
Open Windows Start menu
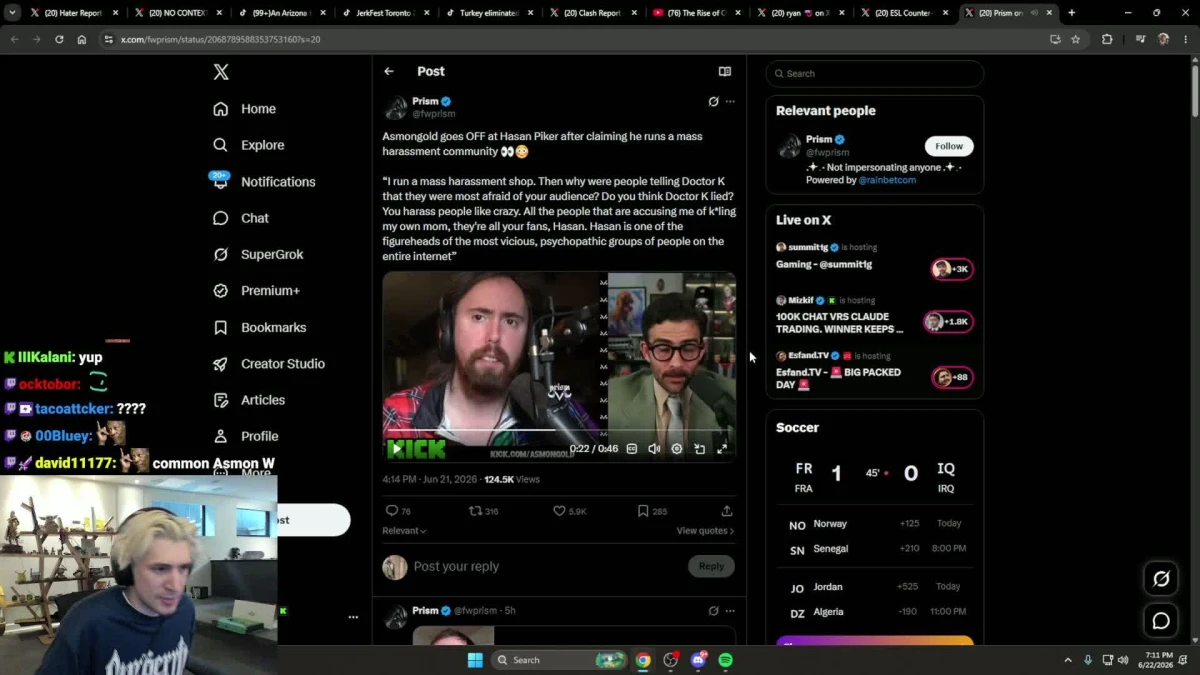[x=475, y=660]
